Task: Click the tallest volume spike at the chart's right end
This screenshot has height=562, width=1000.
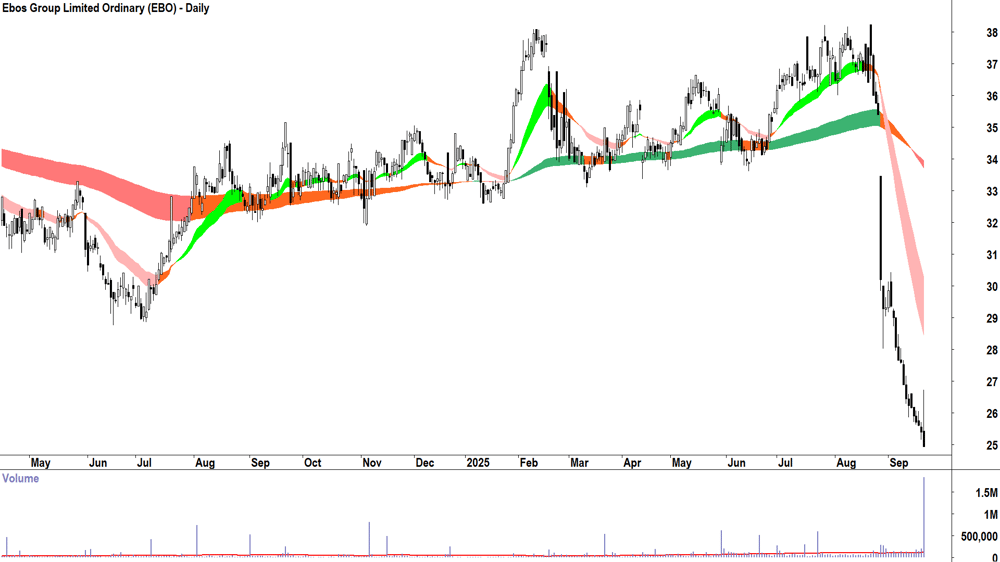Action: tap(924, 516)
